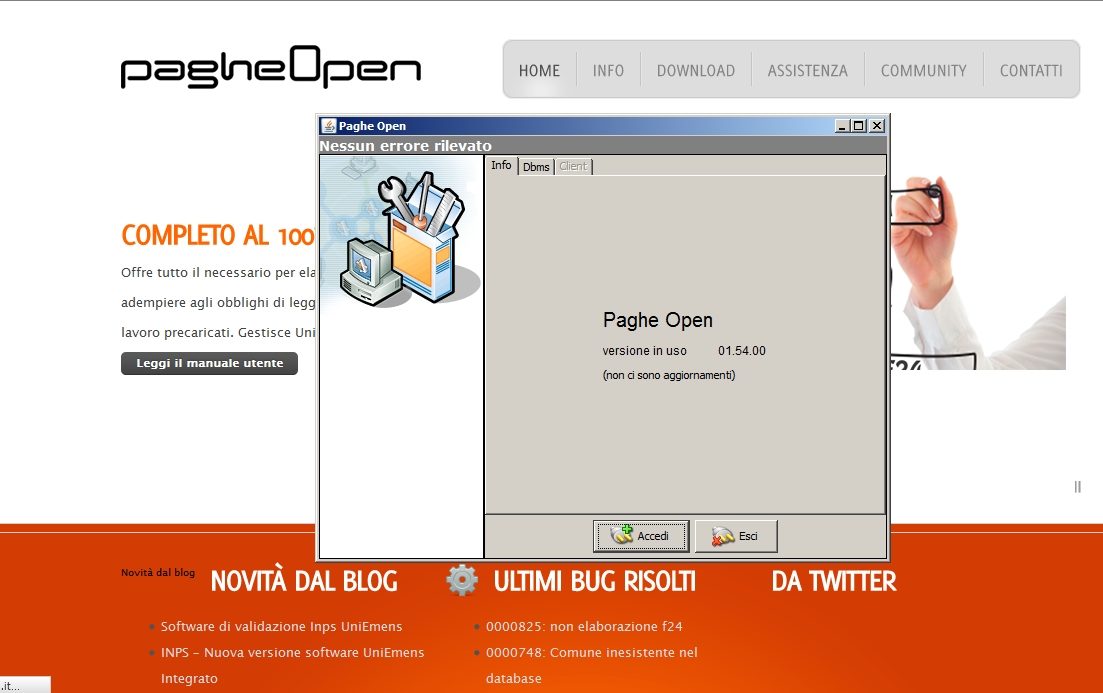The image size is (1103, 693).
Task: Select the disabled Client tab
Action: point(573,167)
